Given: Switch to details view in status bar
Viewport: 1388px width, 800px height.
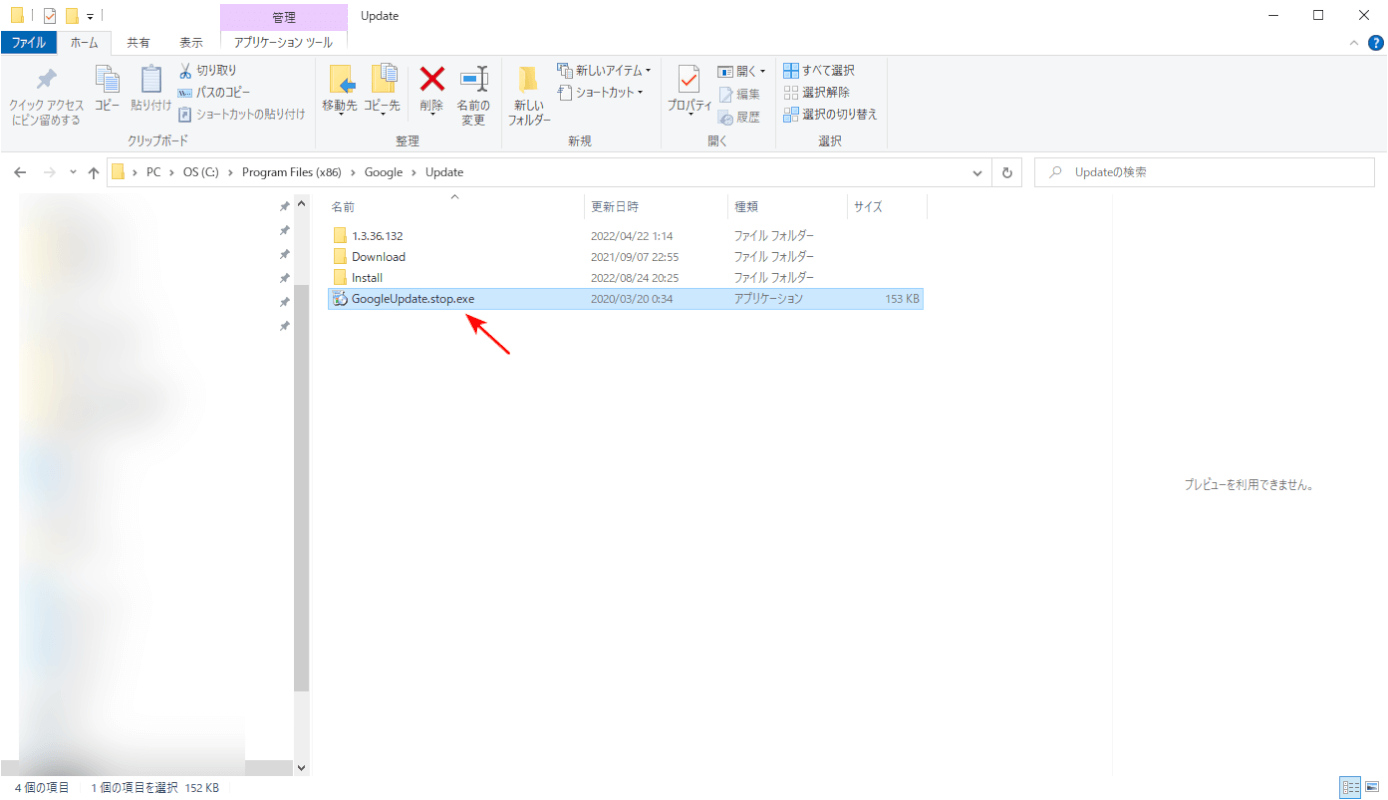Looking at the screenshot, I should pyautogui.click(x=1349, y=788).
